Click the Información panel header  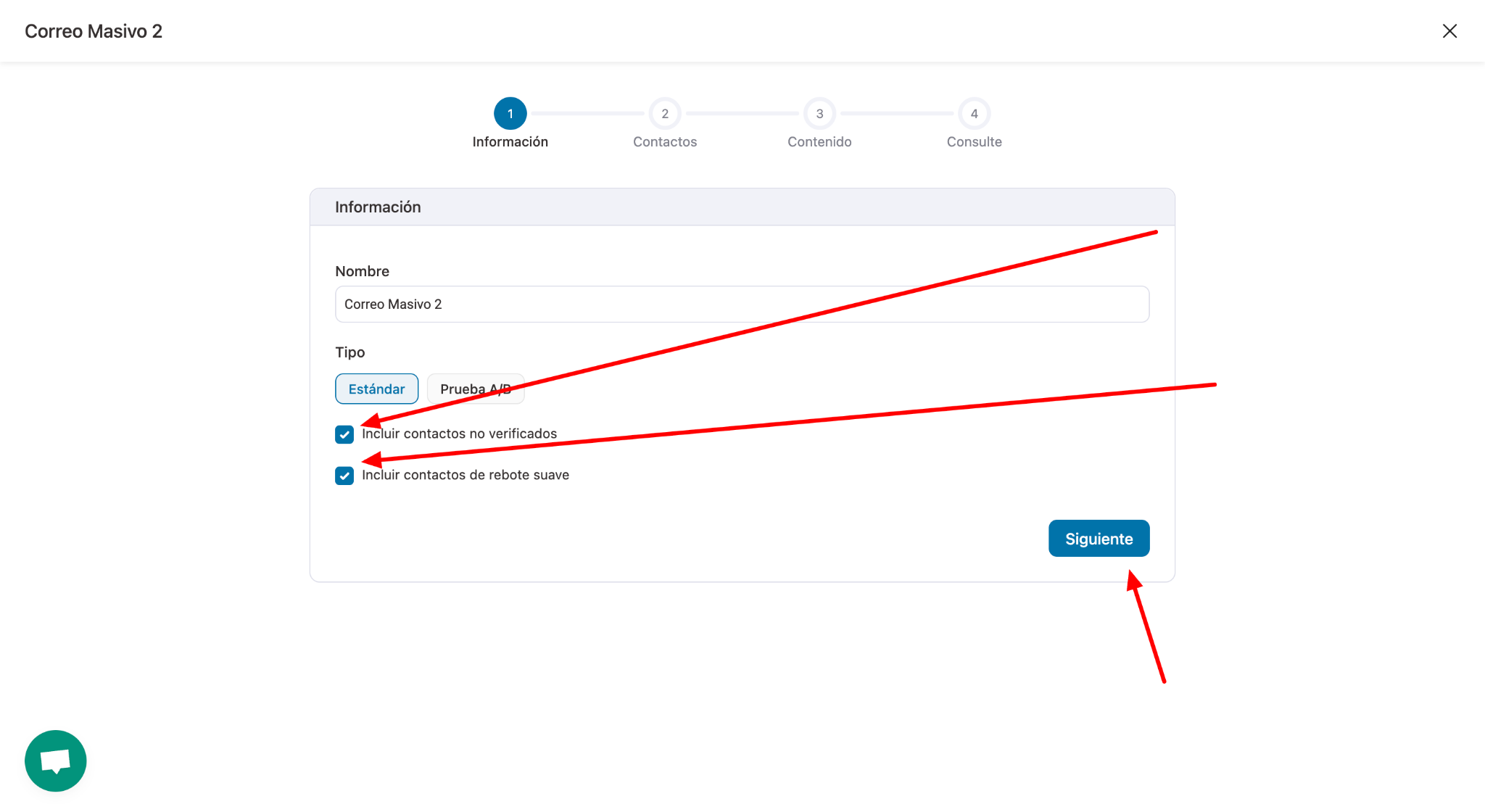click(x=378, y=207)
